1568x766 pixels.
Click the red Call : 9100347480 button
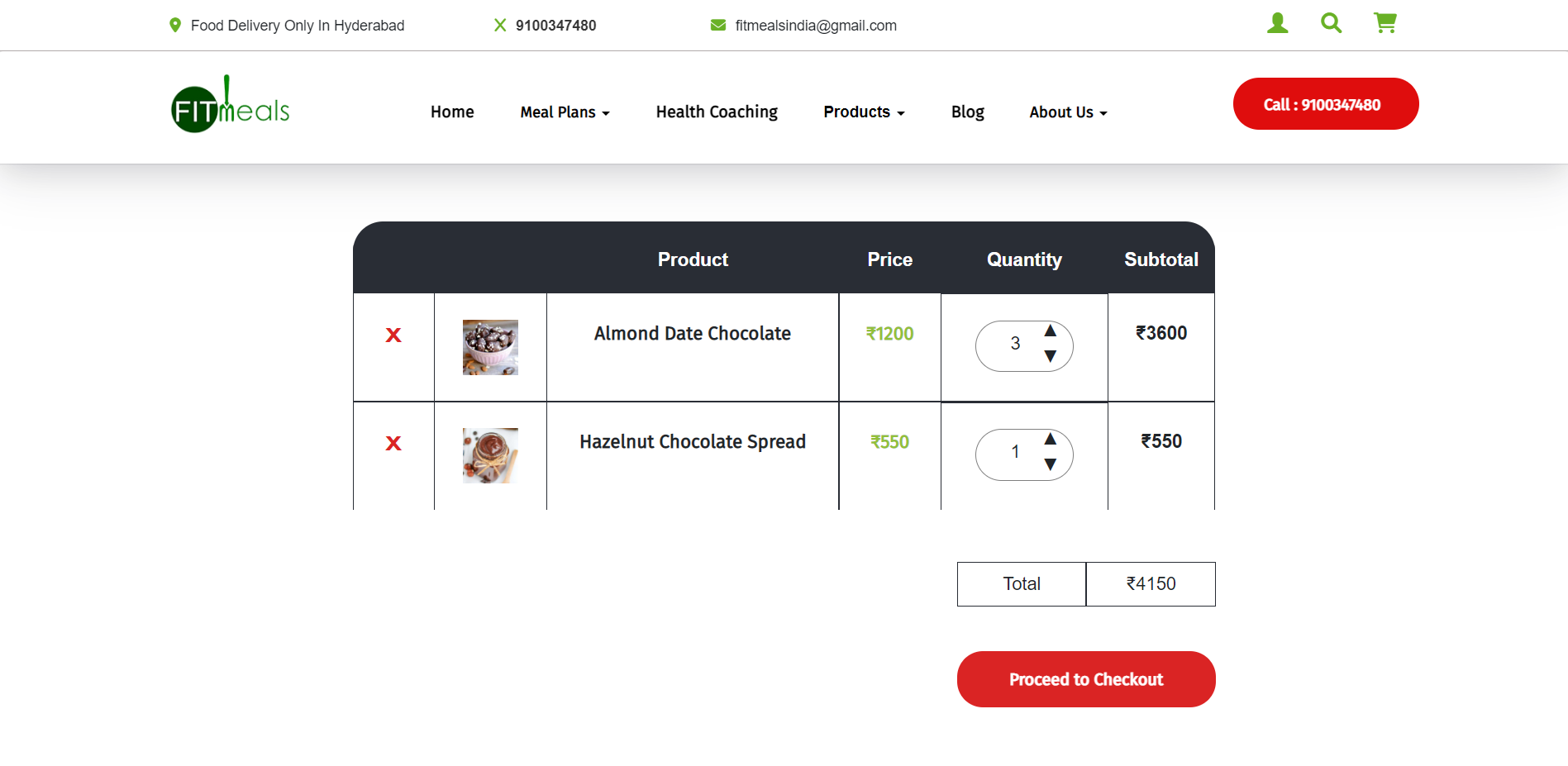click(x=1326, y=104)
